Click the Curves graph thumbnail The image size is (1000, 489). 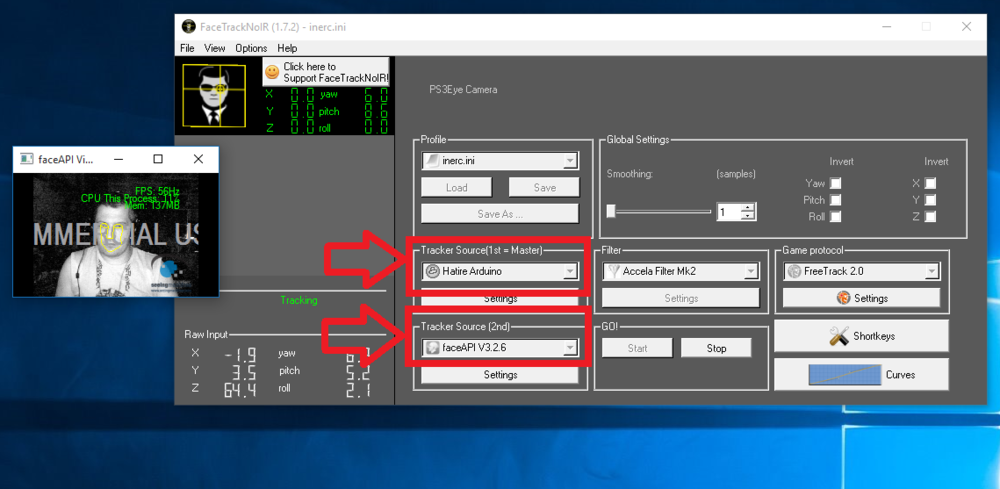[844, 374]
